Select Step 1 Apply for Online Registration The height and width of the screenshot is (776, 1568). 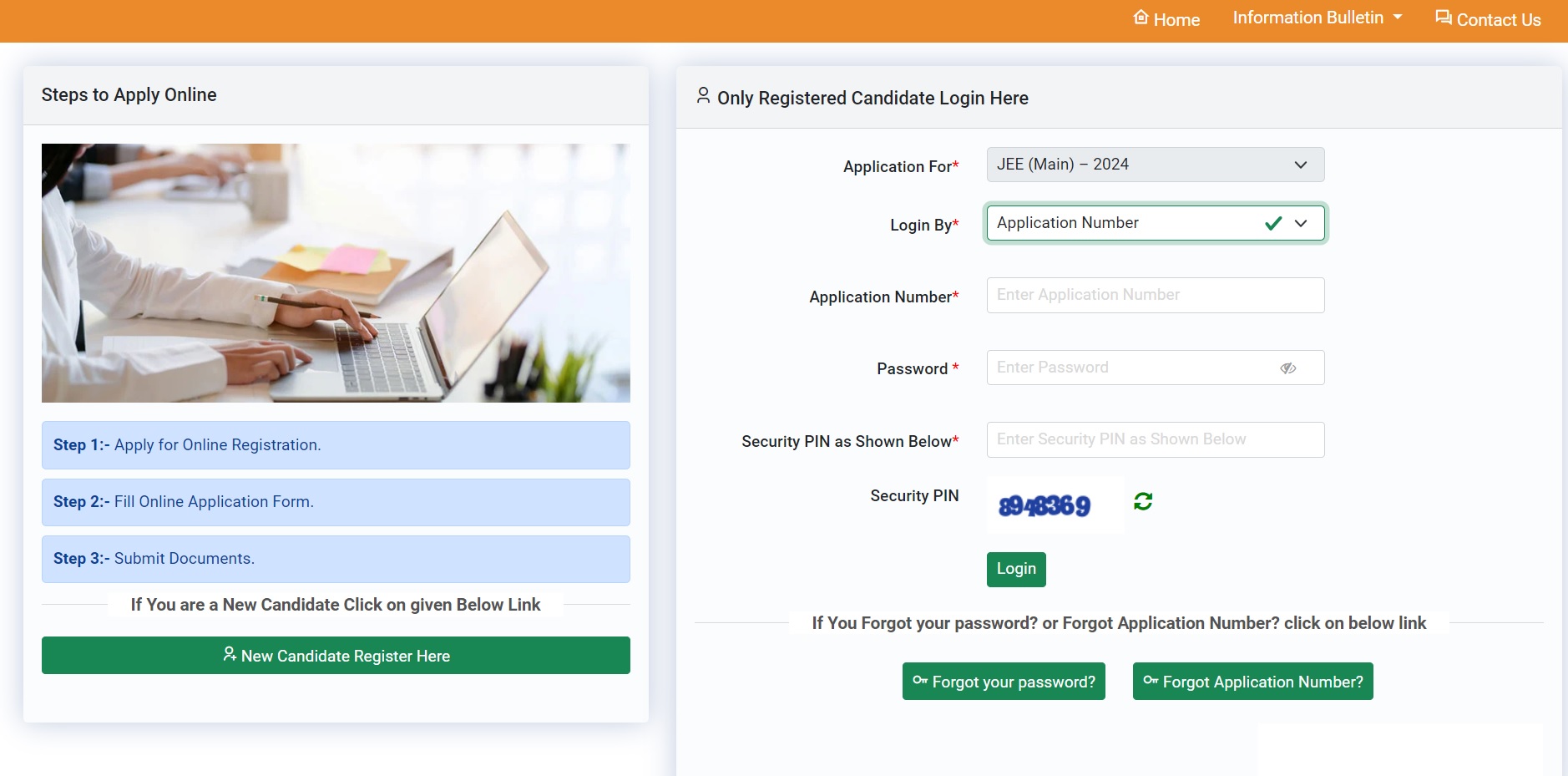(336, 445)
